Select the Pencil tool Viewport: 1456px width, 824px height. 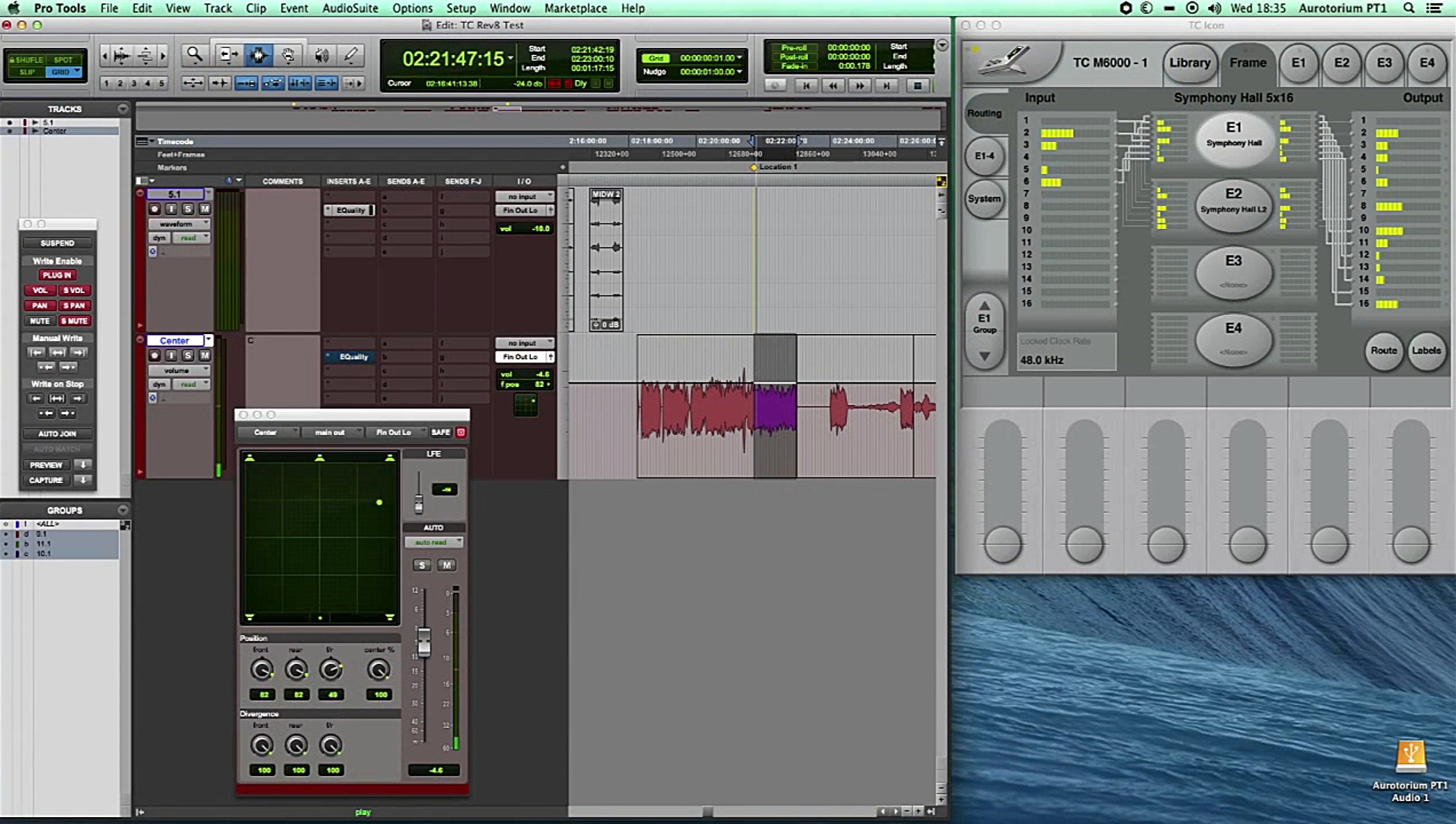click(x=351, y=54)
